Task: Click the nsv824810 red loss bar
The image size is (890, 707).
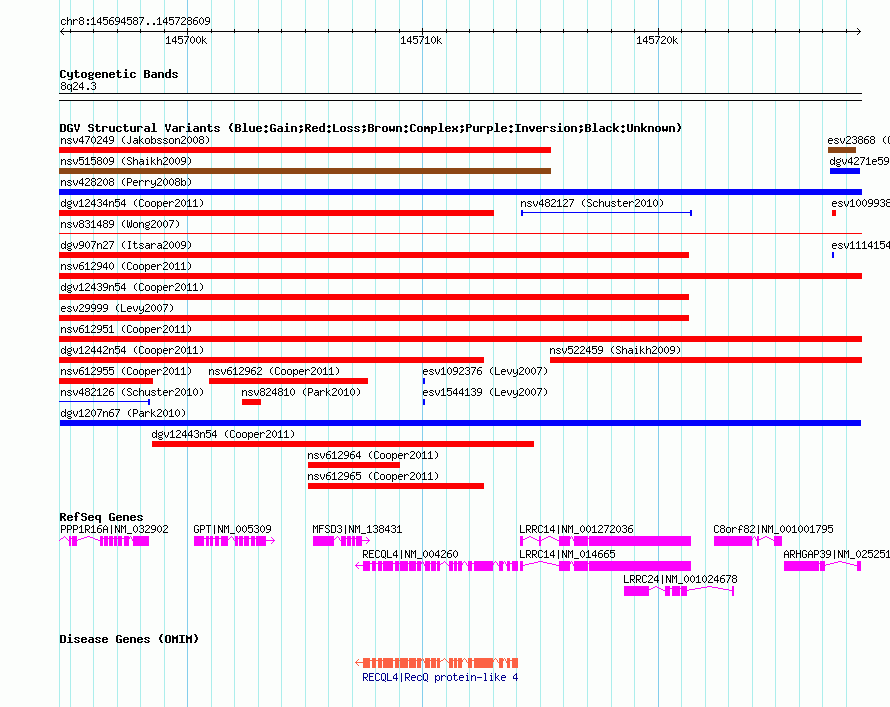Action: [x=251, y=402]
